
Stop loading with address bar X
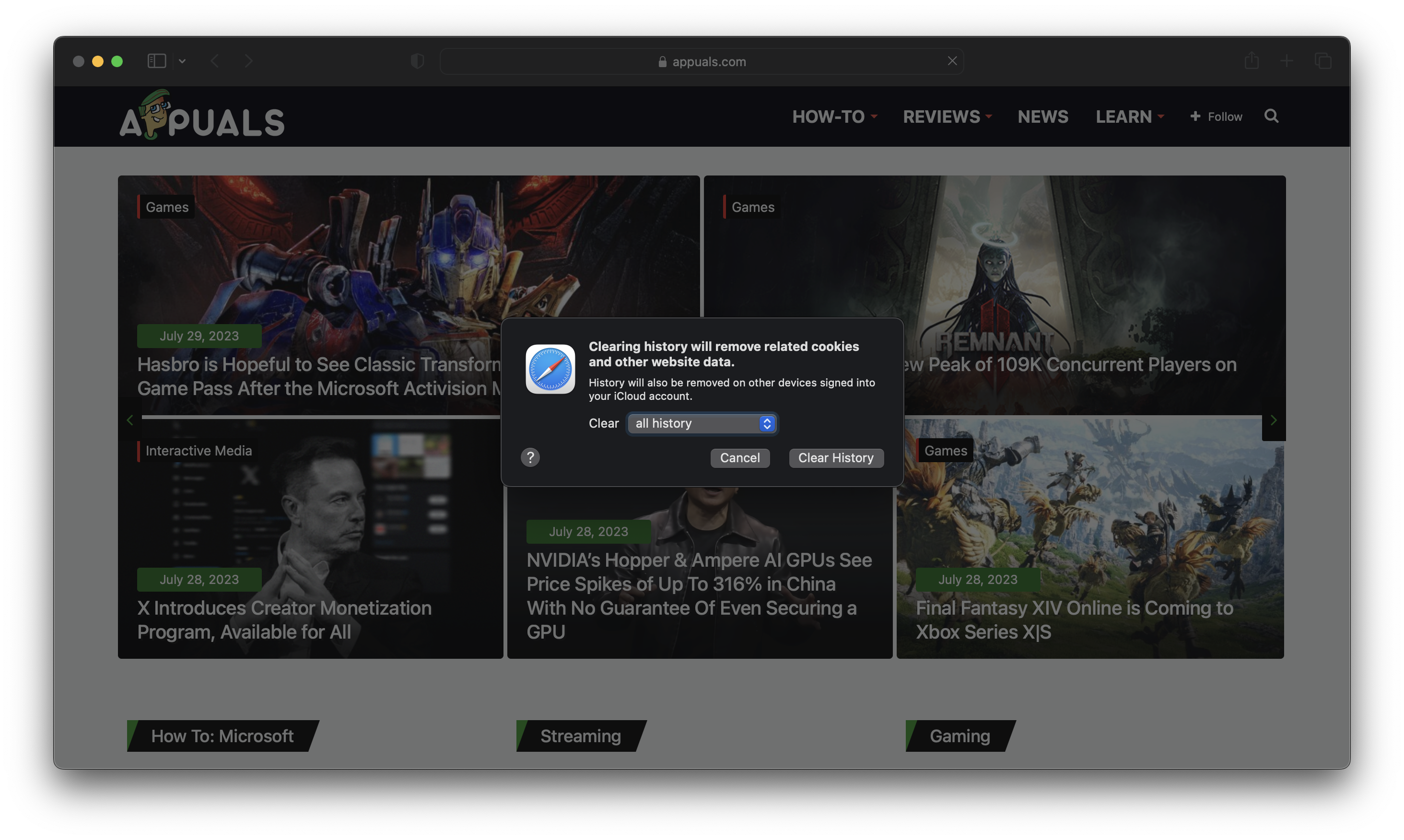pyautogui.click(x=952, y=60)
